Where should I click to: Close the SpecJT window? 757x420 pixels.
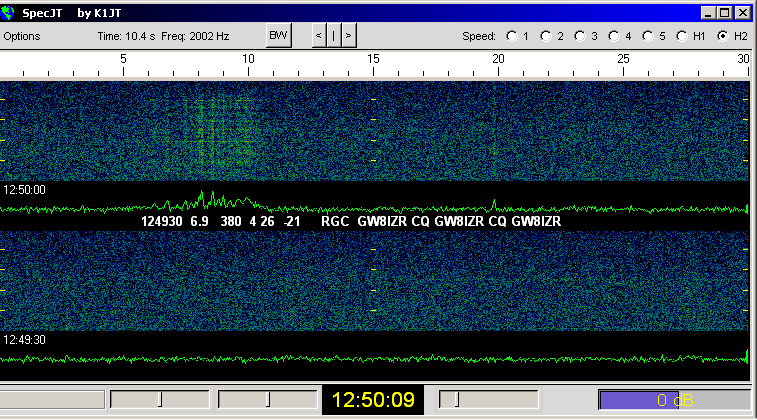pos(743,13)
